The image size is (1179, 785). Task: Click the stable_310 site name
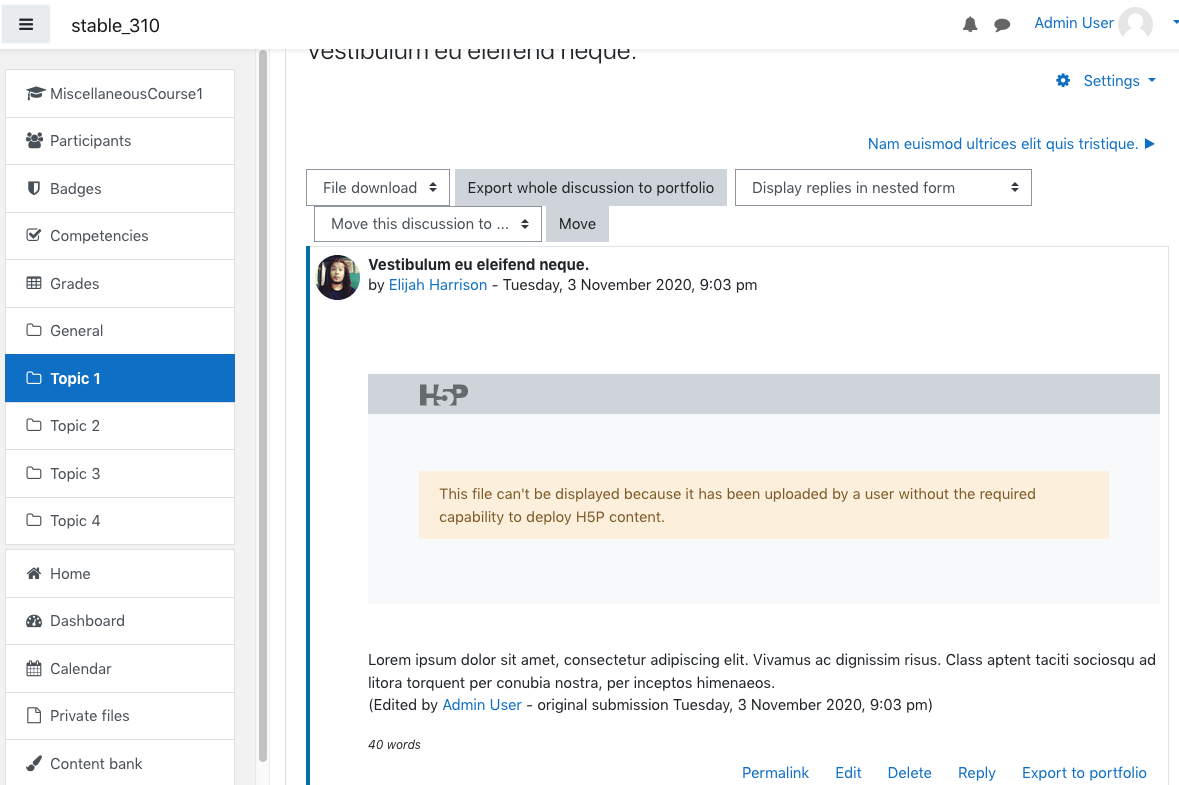[x=115, y=25]
